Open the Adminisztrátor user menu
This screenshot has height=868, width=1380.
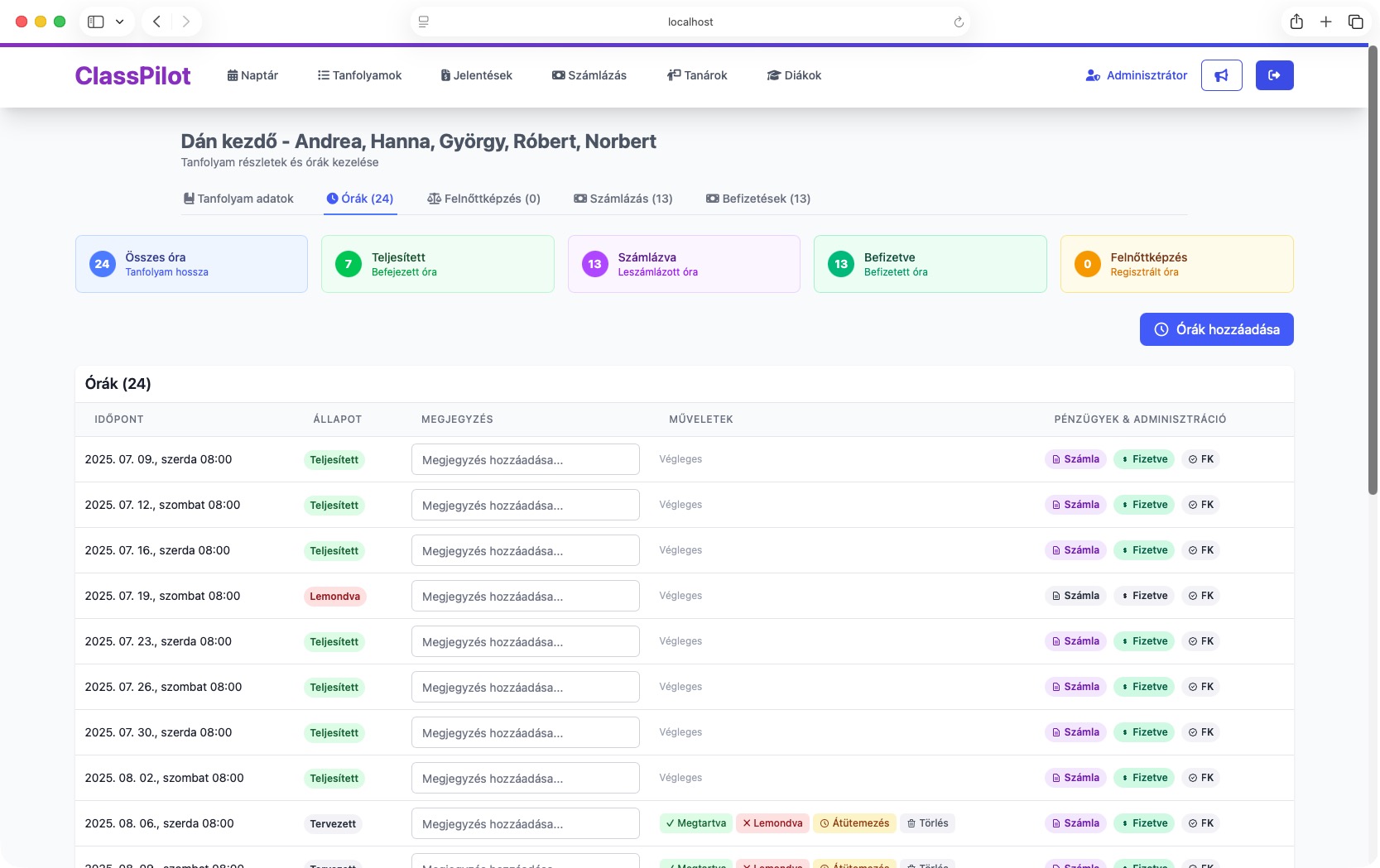pos(1137,75)
